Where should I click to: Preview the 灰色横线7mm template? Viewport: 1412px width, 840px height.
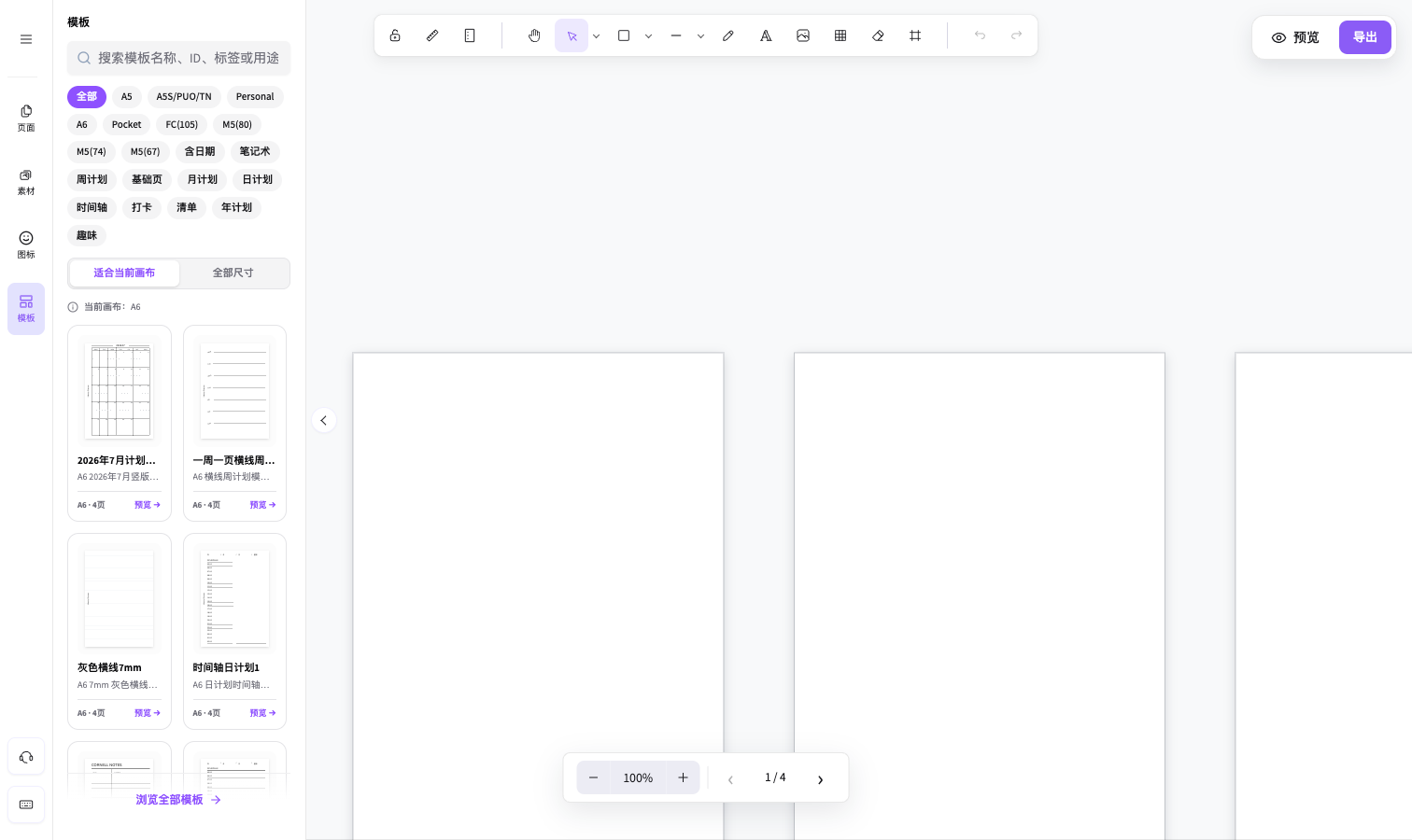pyautogui.click(x=148, y=713)
